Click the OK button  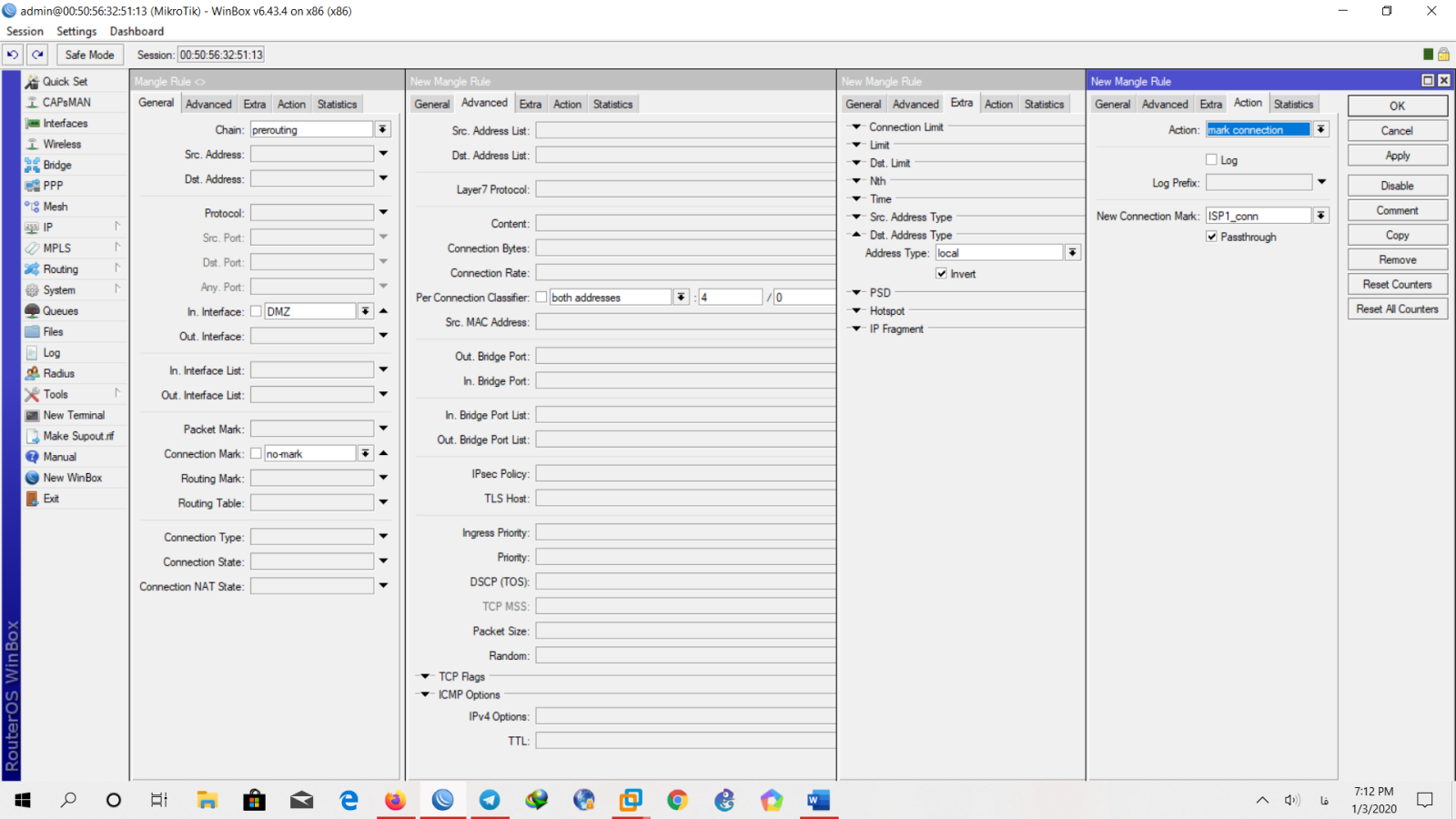tap(1397, 106)
